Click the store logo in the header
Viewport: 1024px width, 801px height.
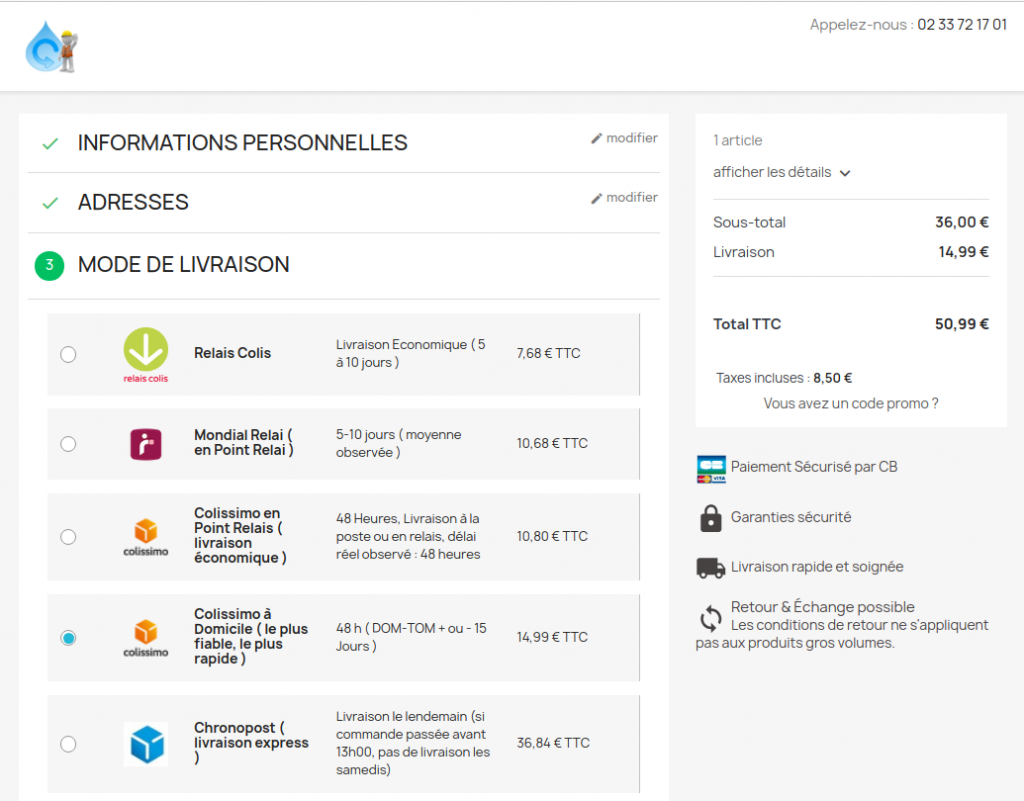[x=52, y=46]
